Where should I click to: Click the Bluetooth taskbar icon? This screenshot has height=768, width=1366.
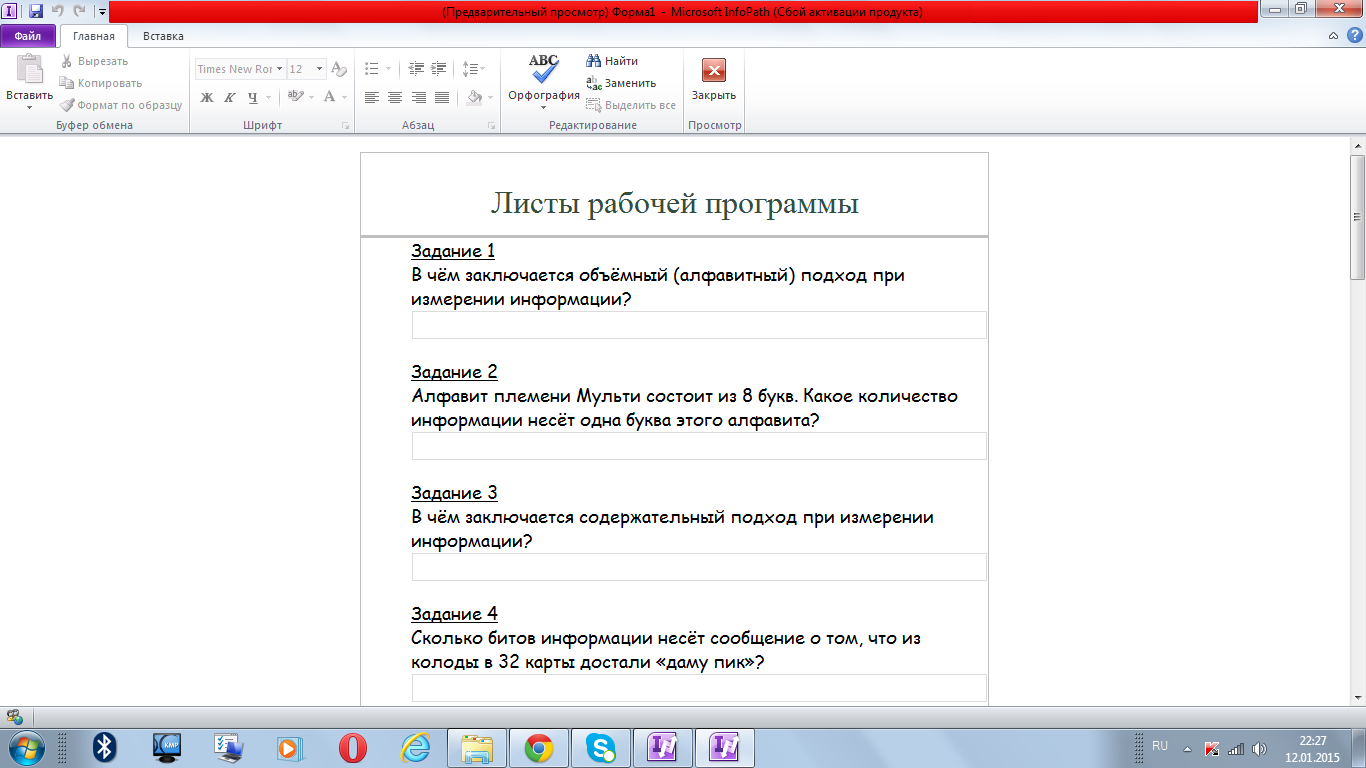click(x=105, y=747)
